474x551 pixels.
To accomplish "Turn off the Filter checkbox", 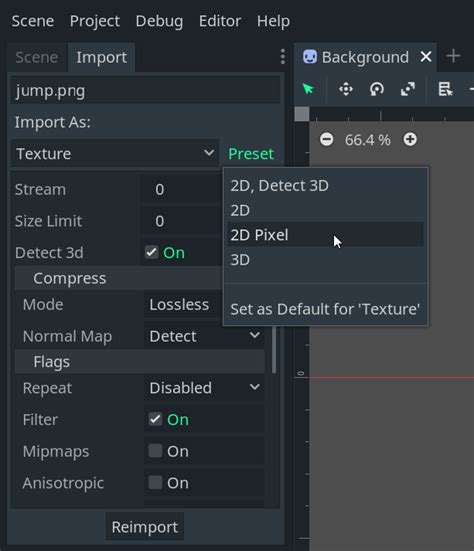I will click(x=155, y=419).
